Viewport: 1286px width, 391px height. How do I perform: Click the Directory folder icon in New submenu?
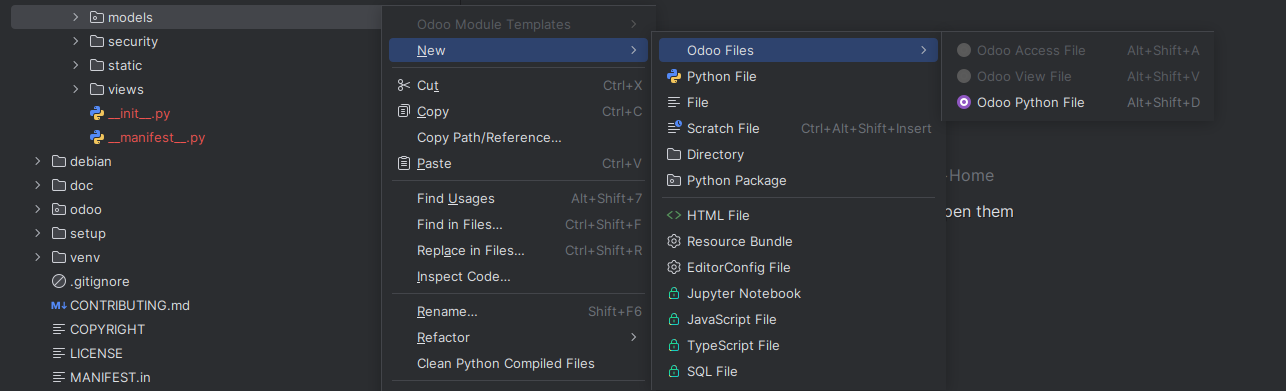point(674,154)
